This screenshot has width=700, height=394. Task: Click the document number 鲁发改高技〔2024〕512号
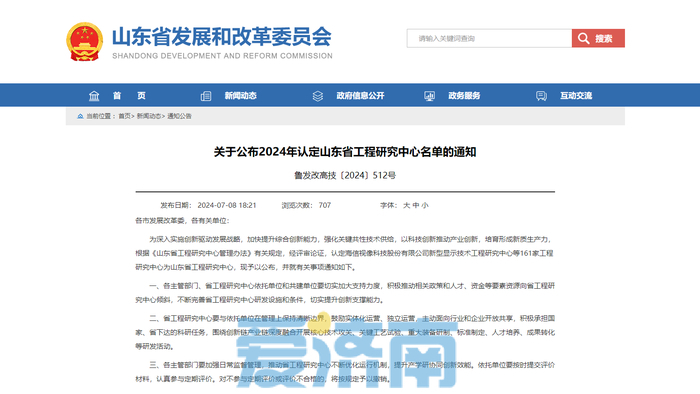pyautogui.click(x=345, y=175)
